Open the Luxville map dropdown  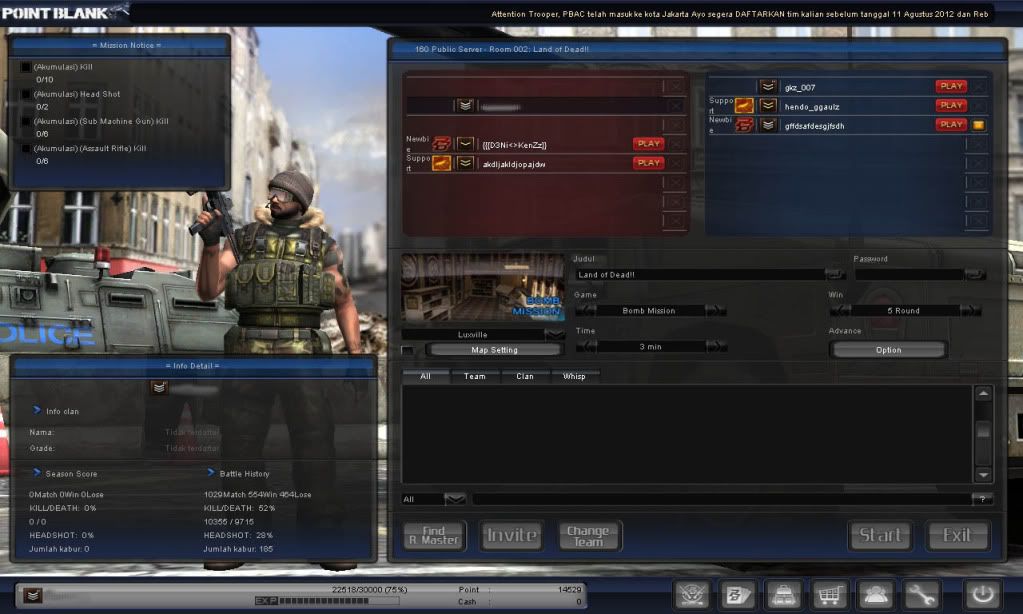click(x=555, y=334)
